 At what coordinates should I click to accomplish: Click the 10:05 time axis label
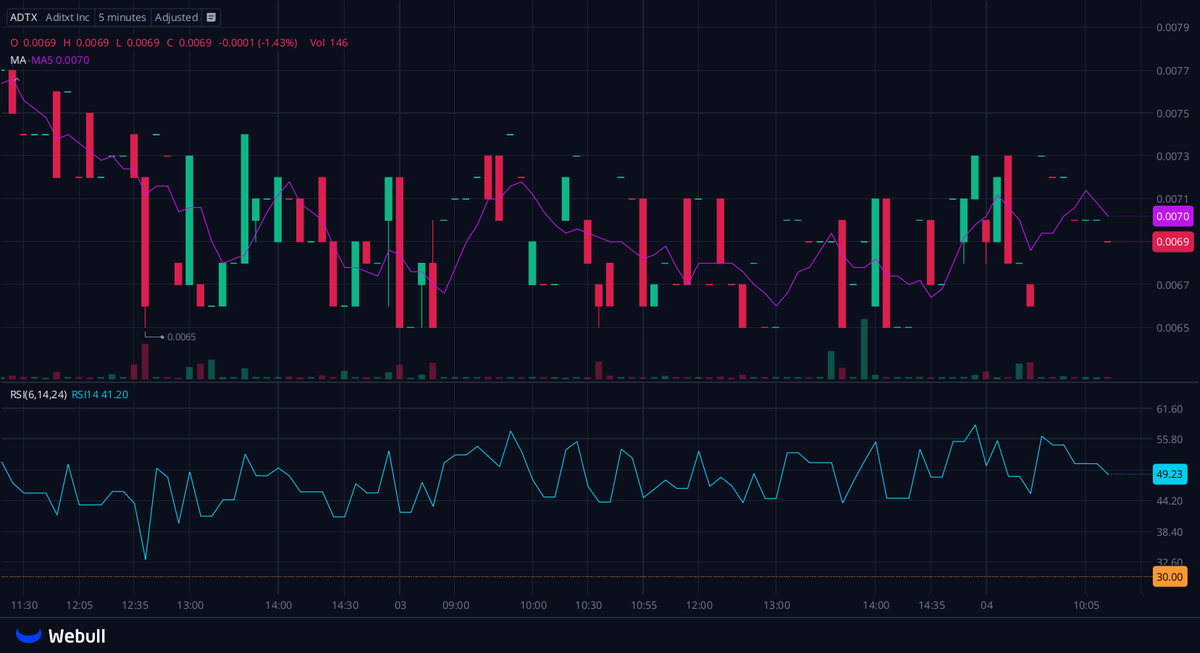(1086, 605)
